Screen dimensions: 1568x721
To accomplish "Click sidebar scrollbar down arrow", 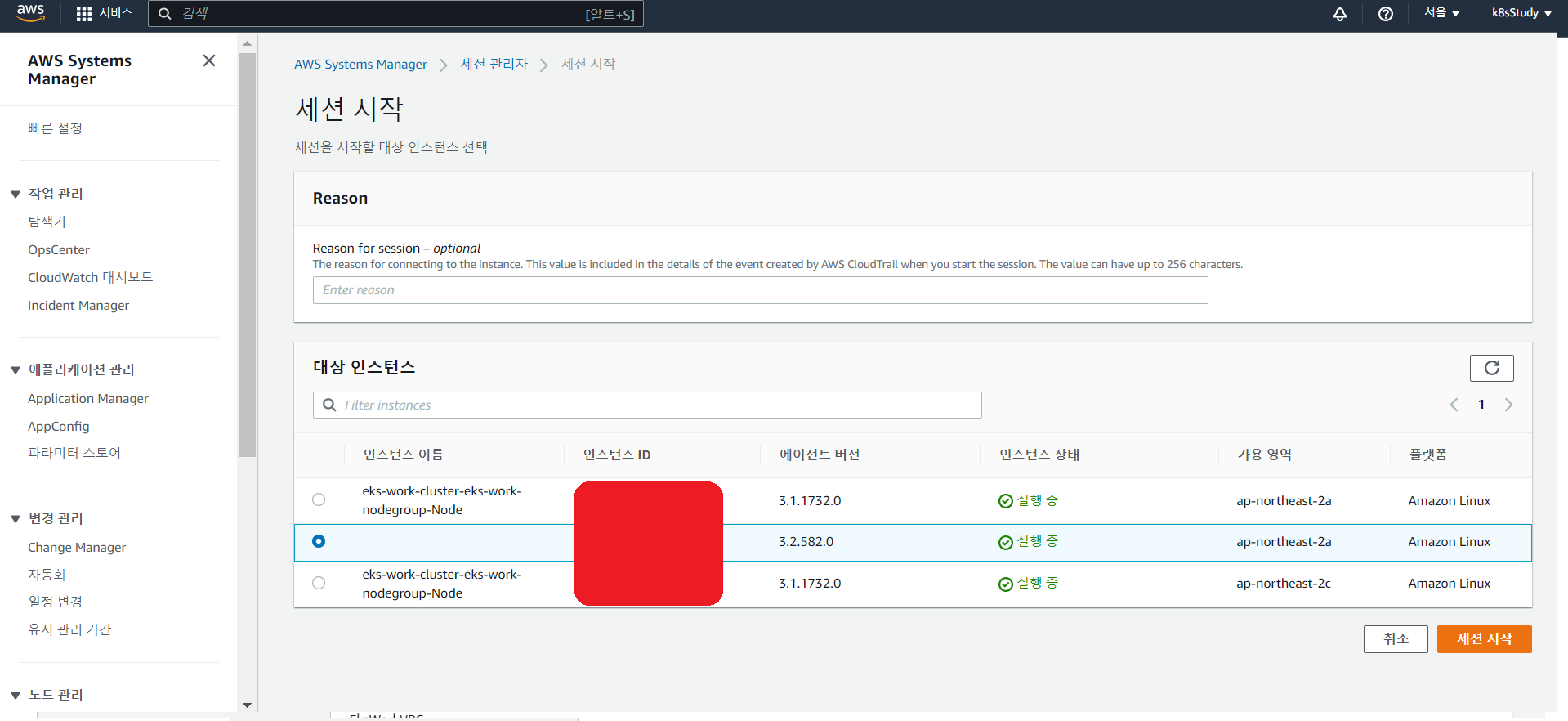I will [x=247, y=705].
